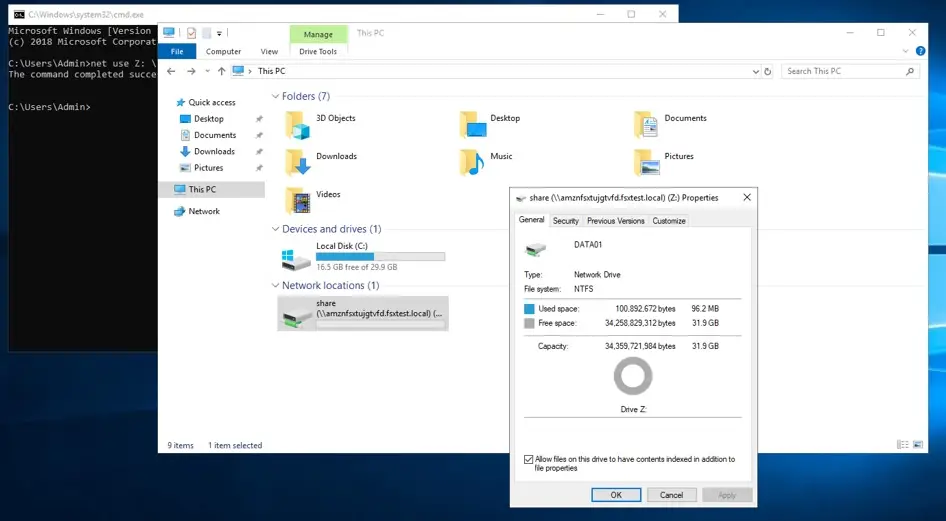Open the address bar history dropdown
Image resolution: width=946 pixels, height=521 pixels.
point(755,71)
